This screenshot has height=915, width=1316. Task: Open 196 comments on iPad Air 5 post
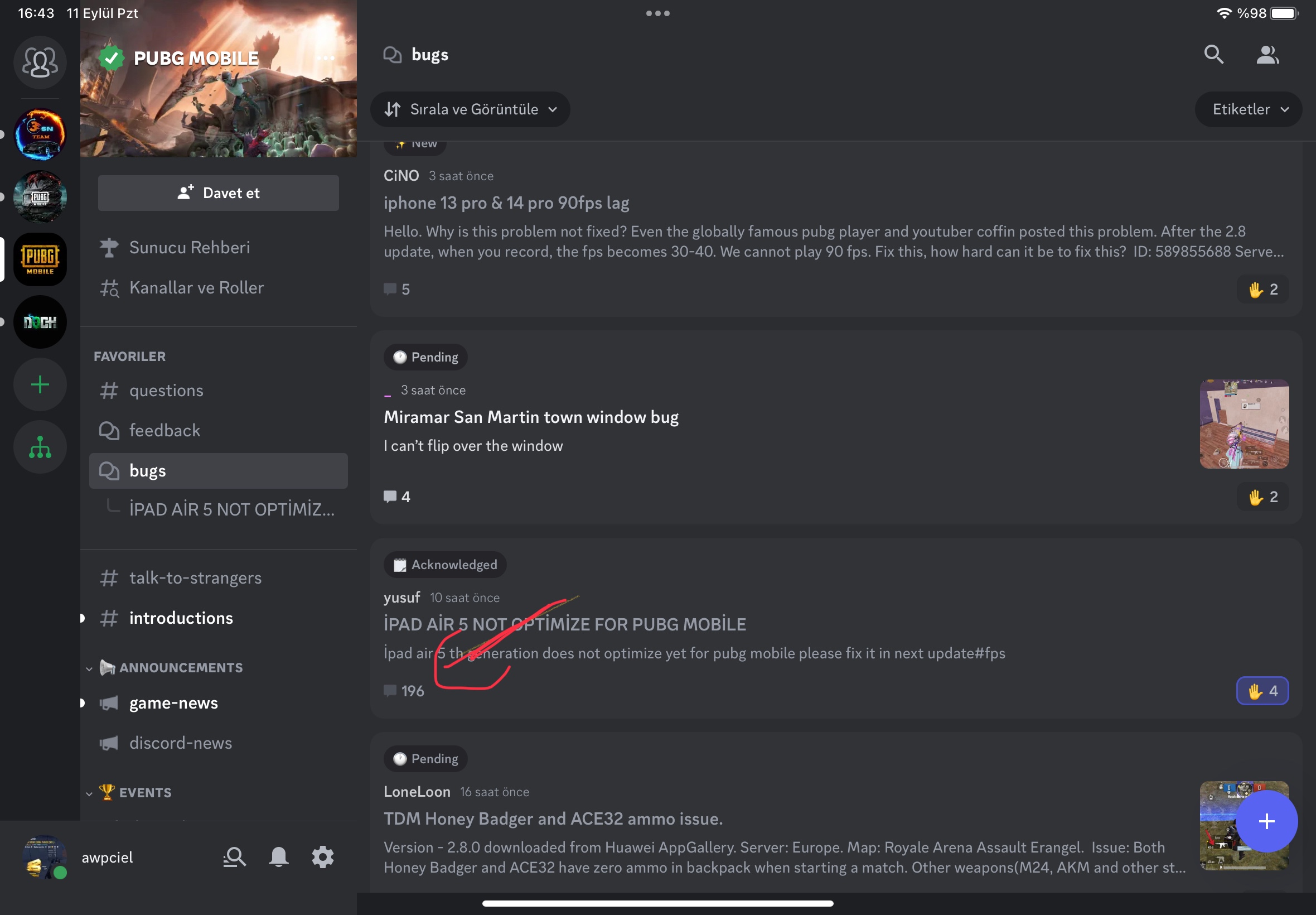[404, 691]
